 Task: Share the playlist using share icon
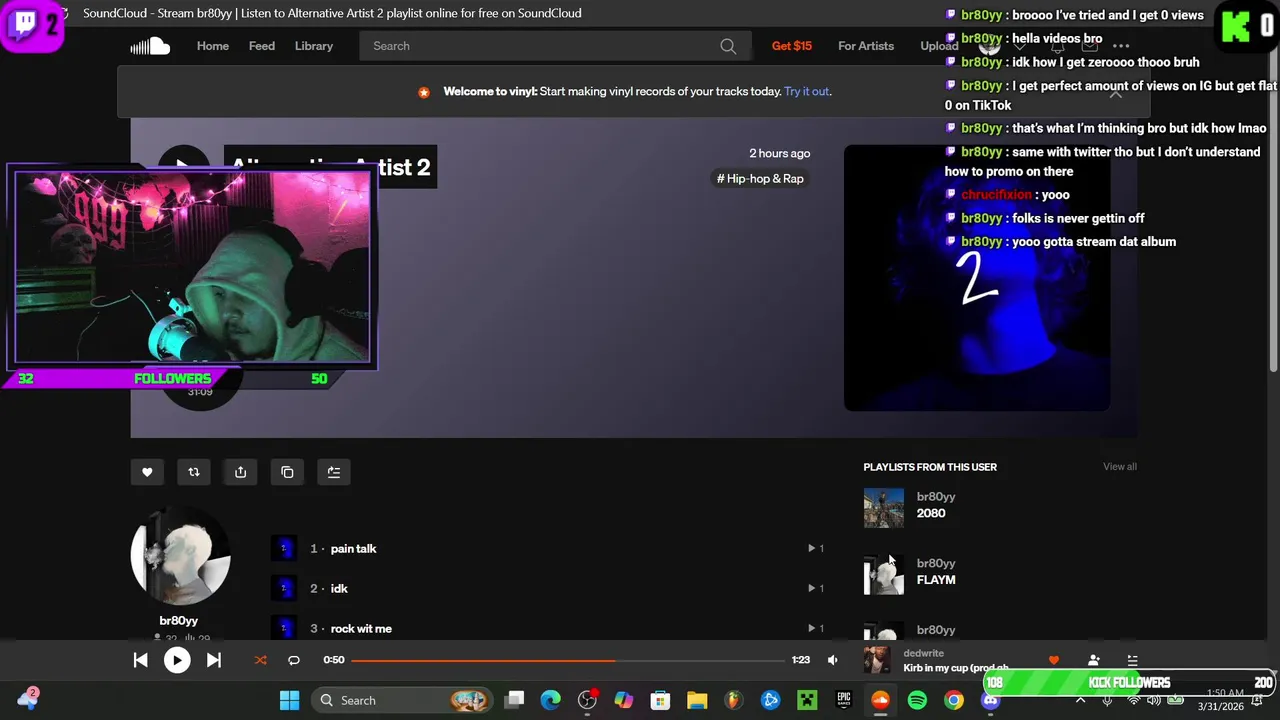(x=240, y=472)
